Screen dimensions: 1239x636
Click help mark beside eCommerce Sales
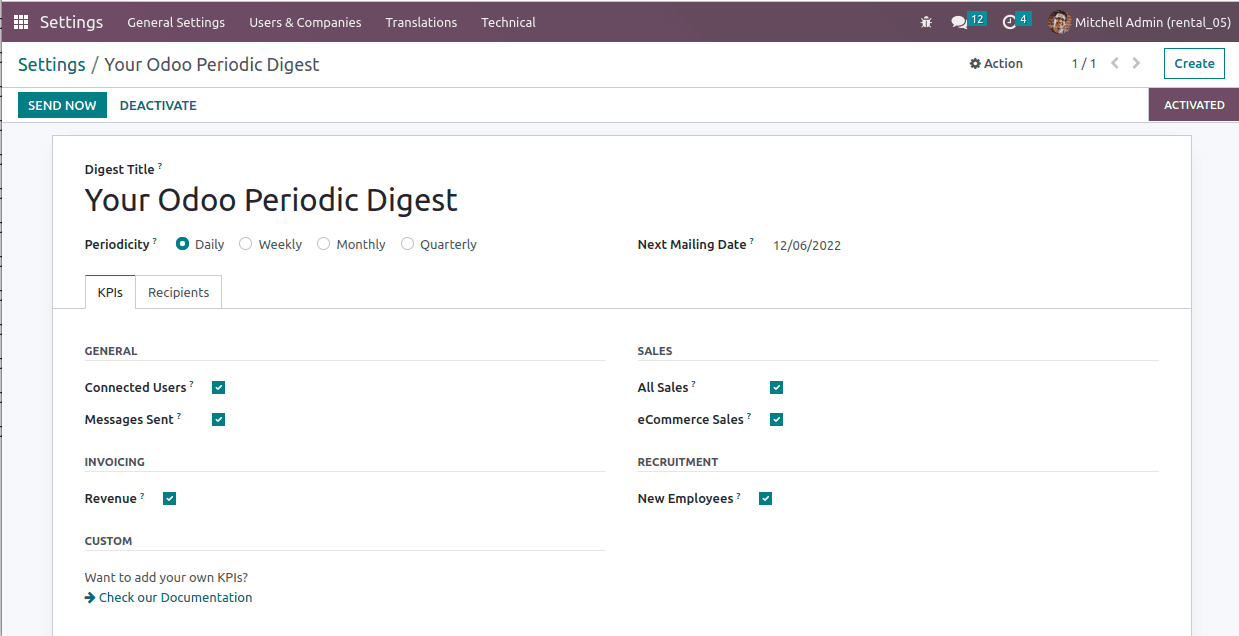click(749, 416)
